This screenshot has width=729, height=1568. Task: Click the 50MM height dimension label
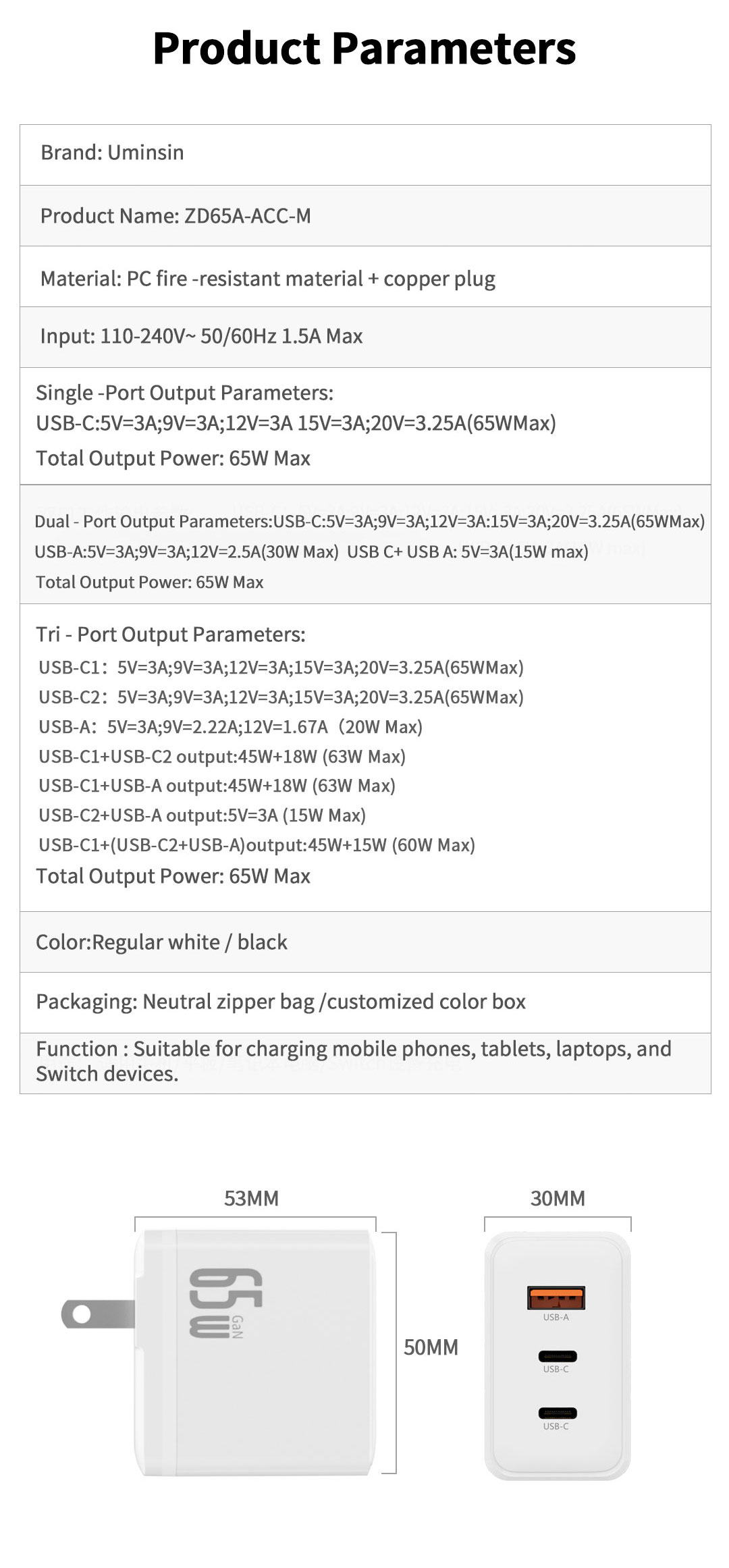(431, 1347)
